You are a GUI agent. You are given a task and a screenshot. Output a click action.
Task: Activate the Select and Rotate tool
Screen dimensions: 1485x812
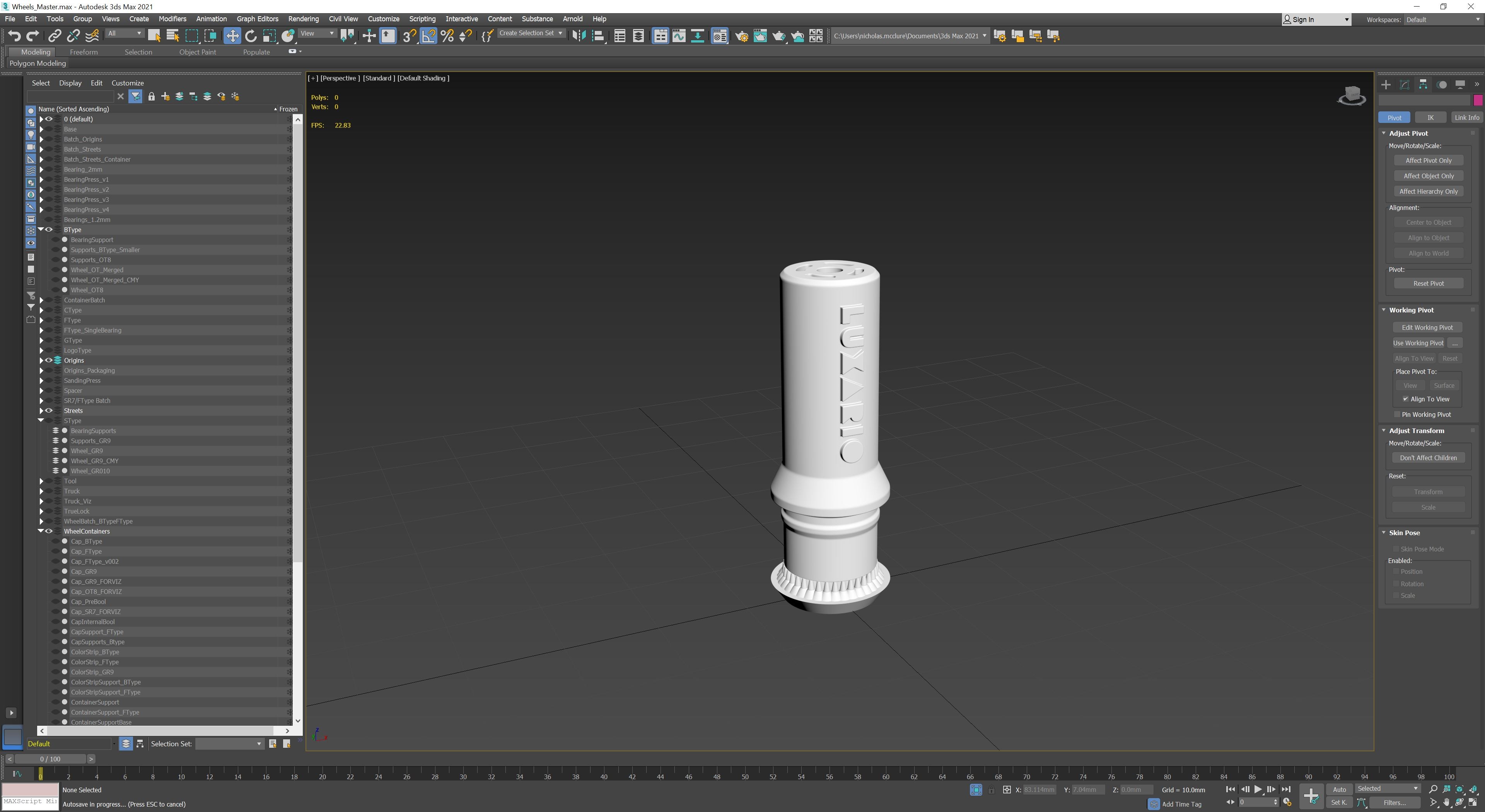(251, 36)
